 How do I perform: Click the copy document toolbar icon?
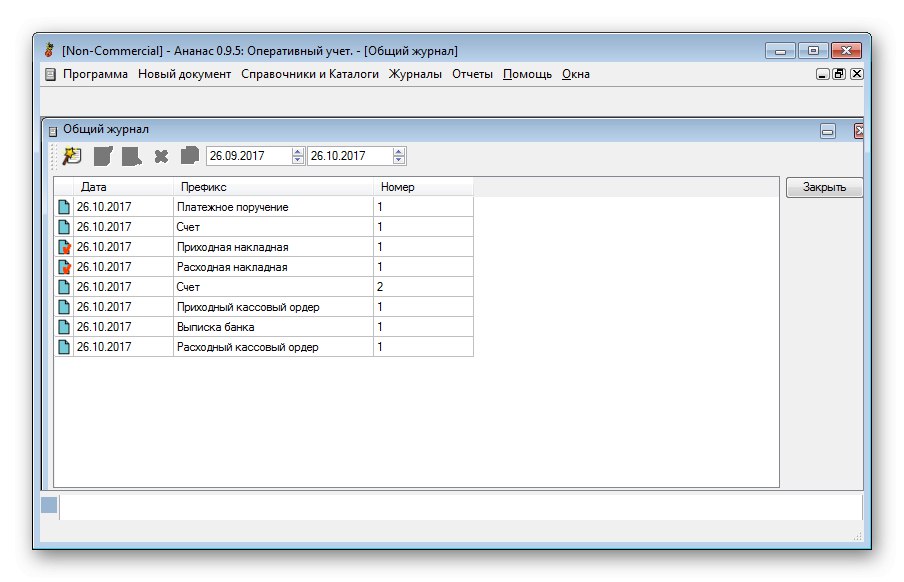pyautogui.click(x=190, y=155)
